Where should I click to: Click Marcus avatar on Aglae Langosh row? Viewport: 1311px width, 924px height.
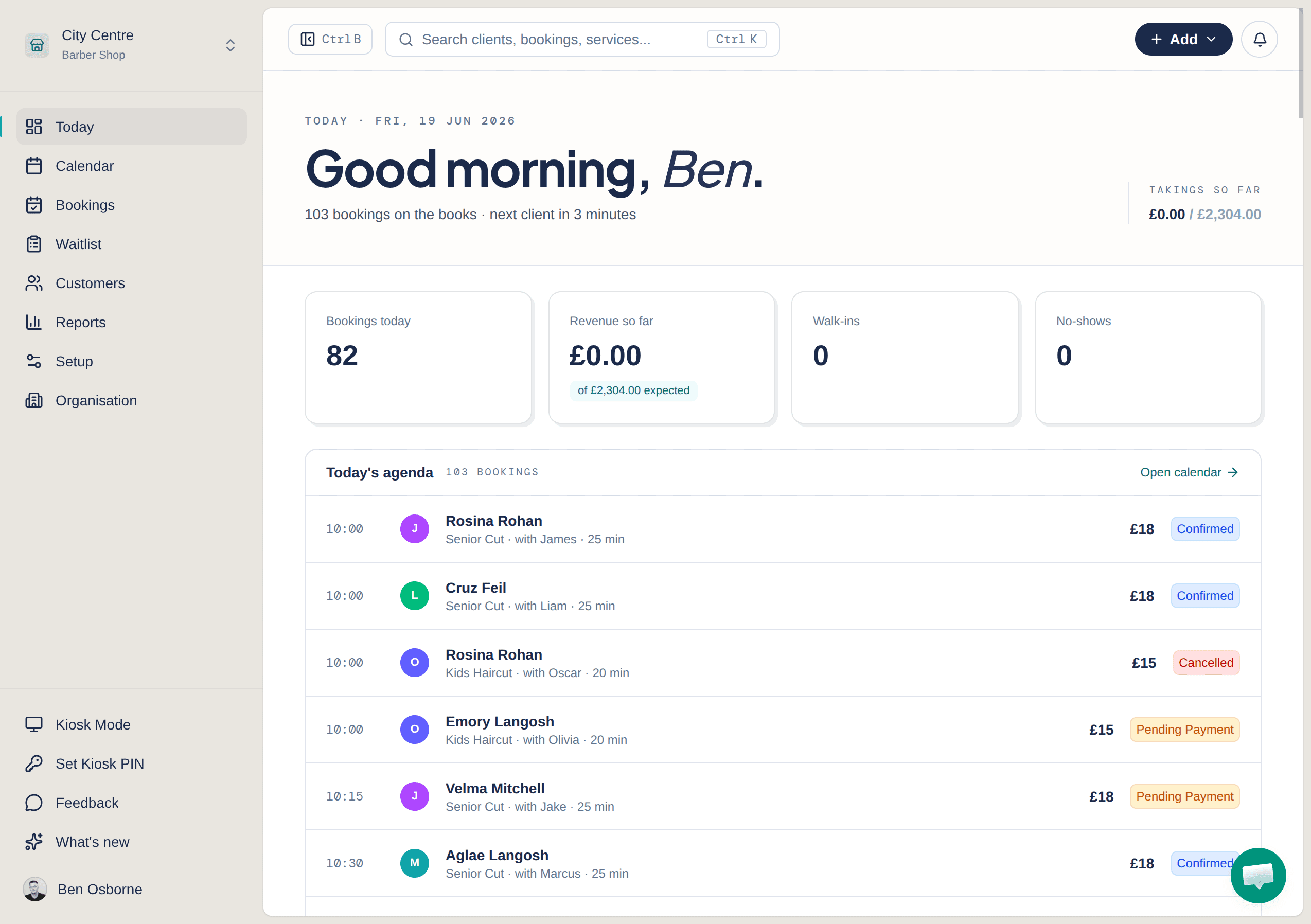click(x=415, y=863)
